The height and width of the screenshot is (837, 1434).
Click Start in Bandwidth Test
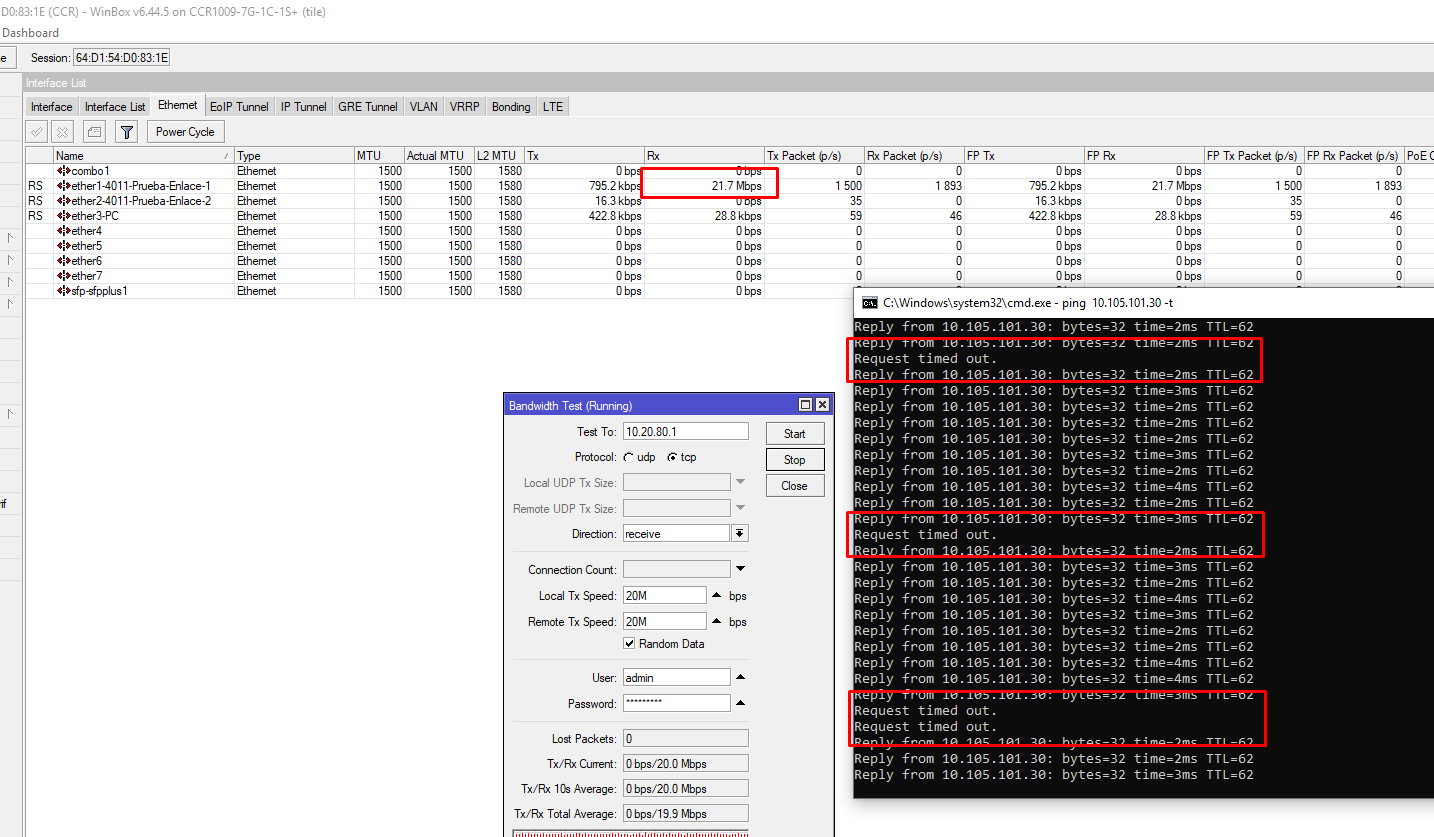pyautogui.click(x=795, y=434)
